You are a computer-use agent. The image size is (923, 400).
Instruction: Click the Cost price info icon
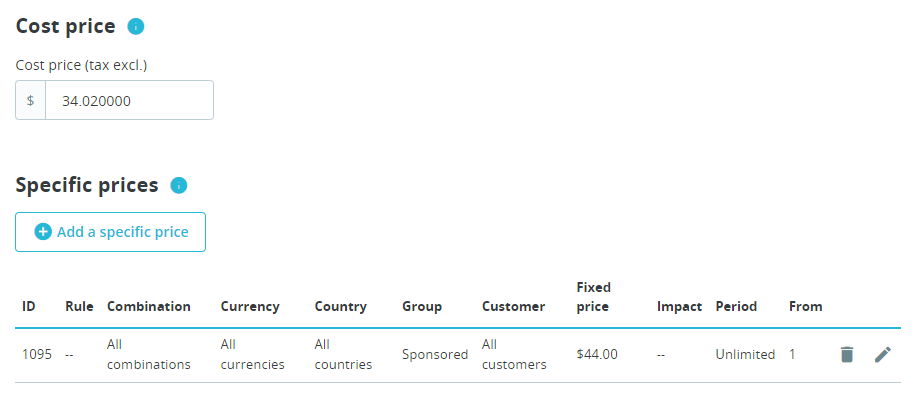tap(136, 27)
